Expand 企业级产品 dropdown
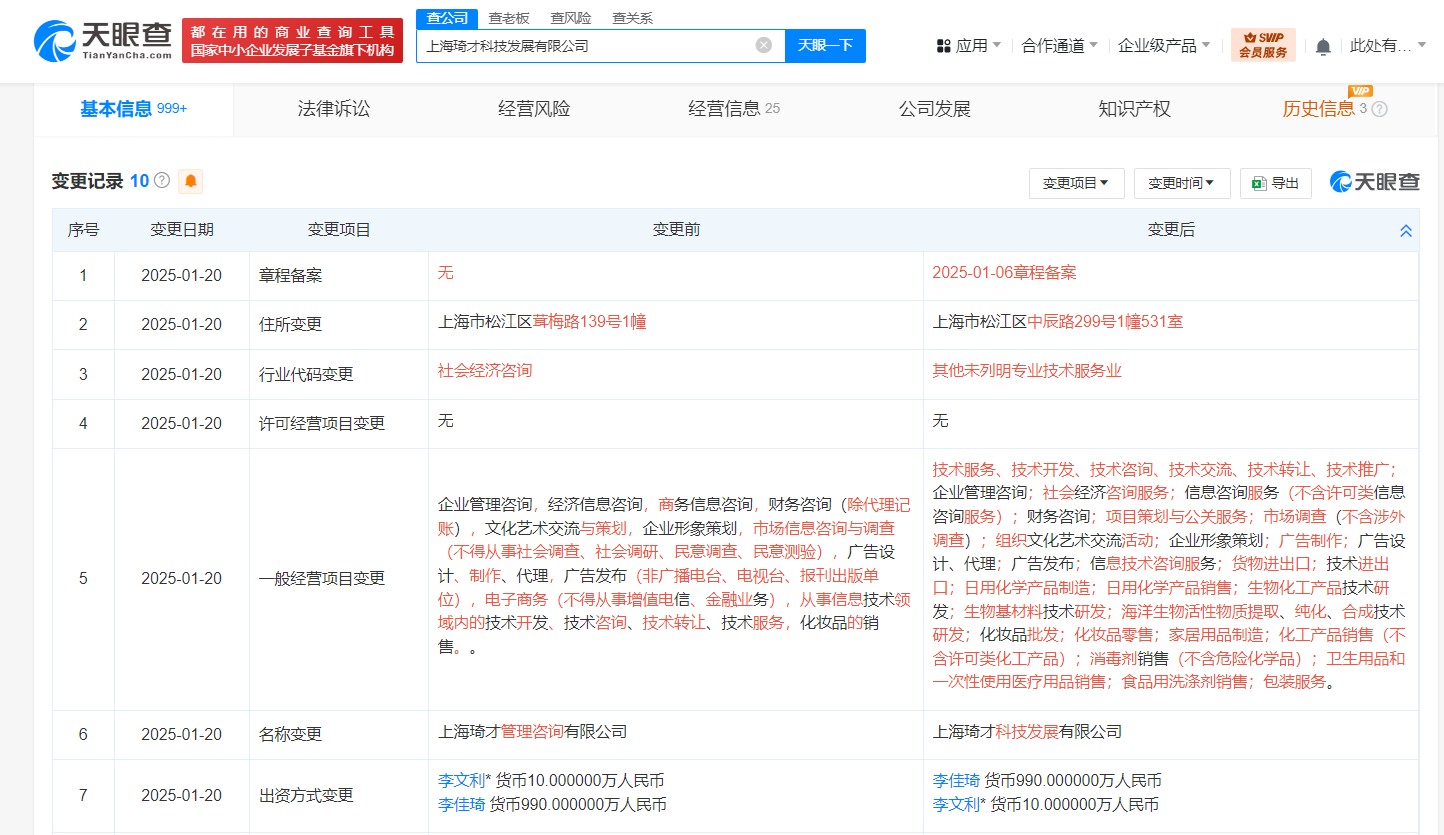The width and height of the screenshot is (1444, 835). pyautogui.click(x=1163, y=45)
